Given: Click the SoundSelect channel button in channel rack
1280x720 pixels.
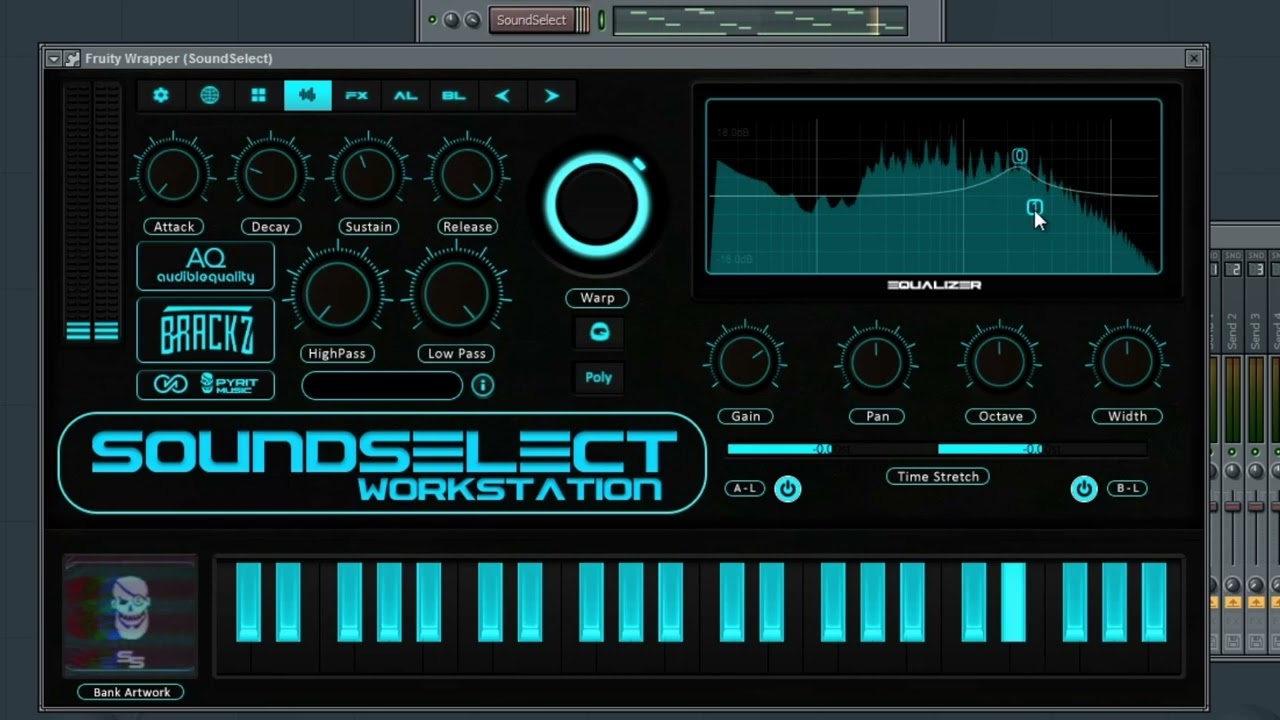Looking at the screenshot, I should pyautogui.click(x=531, y=20).
